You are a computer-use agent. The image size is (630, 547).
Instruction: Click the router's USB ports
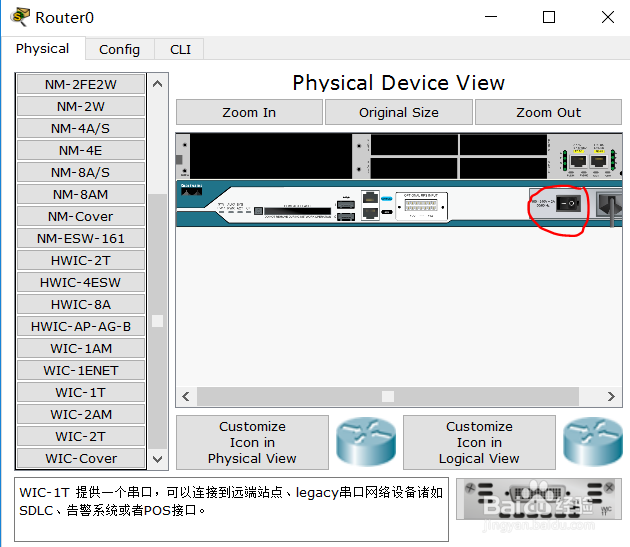tap(346, 210)
